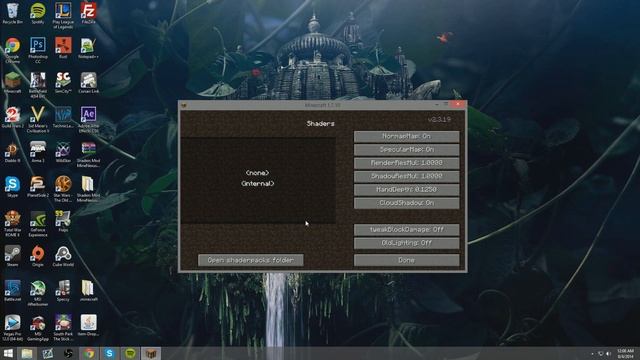Select the Google Chrome desktop icon

pyautogui.click(x=12, y=51)
